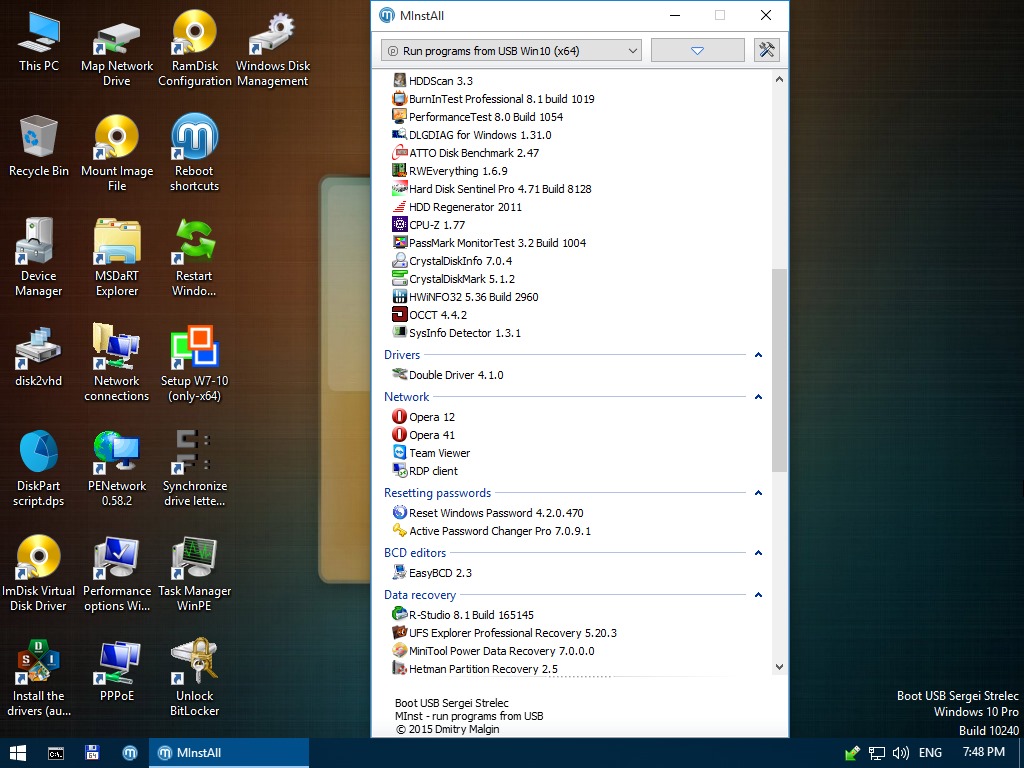
Task: Select DLGDIAG for Windows 1.31.0
Action: point(472,135)
